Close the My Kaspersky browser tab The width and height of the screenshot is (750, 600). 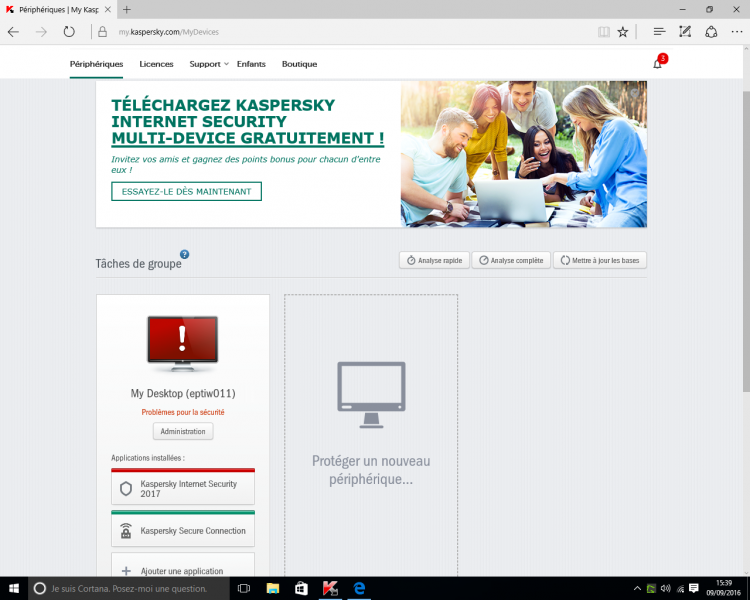click(x=108, y=10)
